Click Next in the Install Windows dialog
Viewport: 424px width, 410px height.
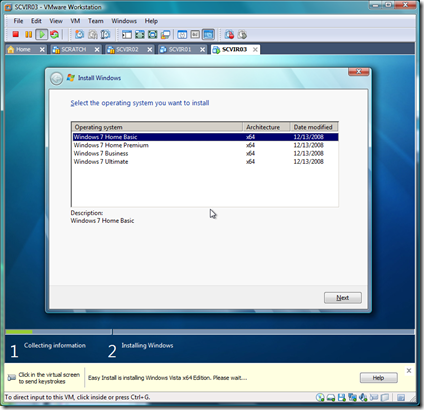click(x=343, y=298)
